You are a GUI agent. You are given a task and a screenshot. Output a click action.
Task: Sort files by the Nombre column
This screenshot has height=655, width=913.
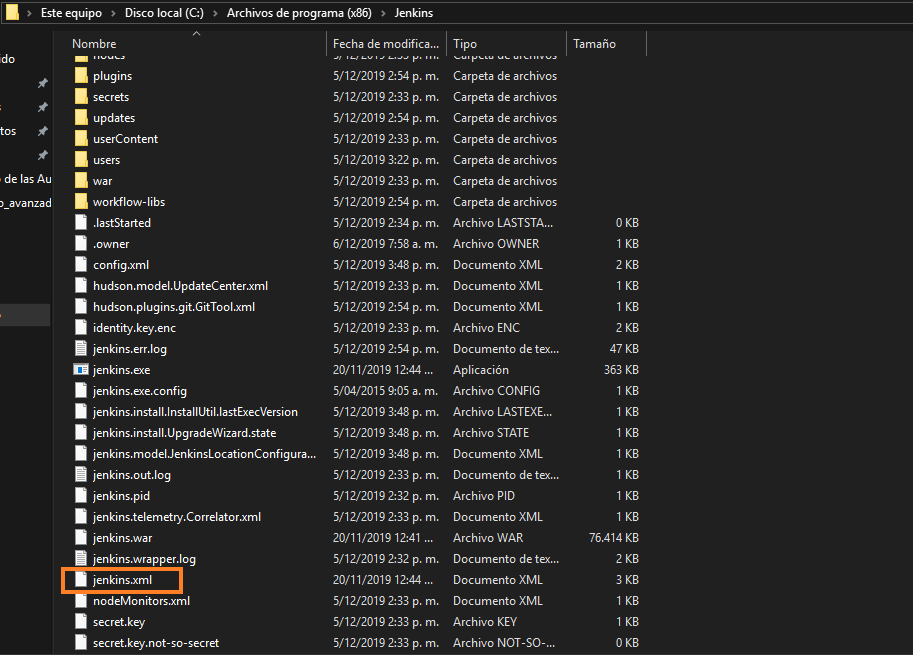95,44
